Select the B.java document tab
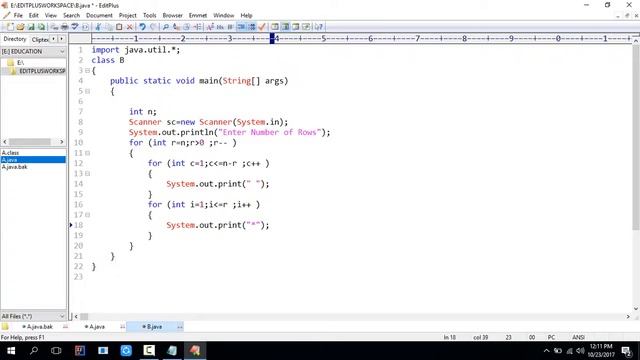 point(154,327)
